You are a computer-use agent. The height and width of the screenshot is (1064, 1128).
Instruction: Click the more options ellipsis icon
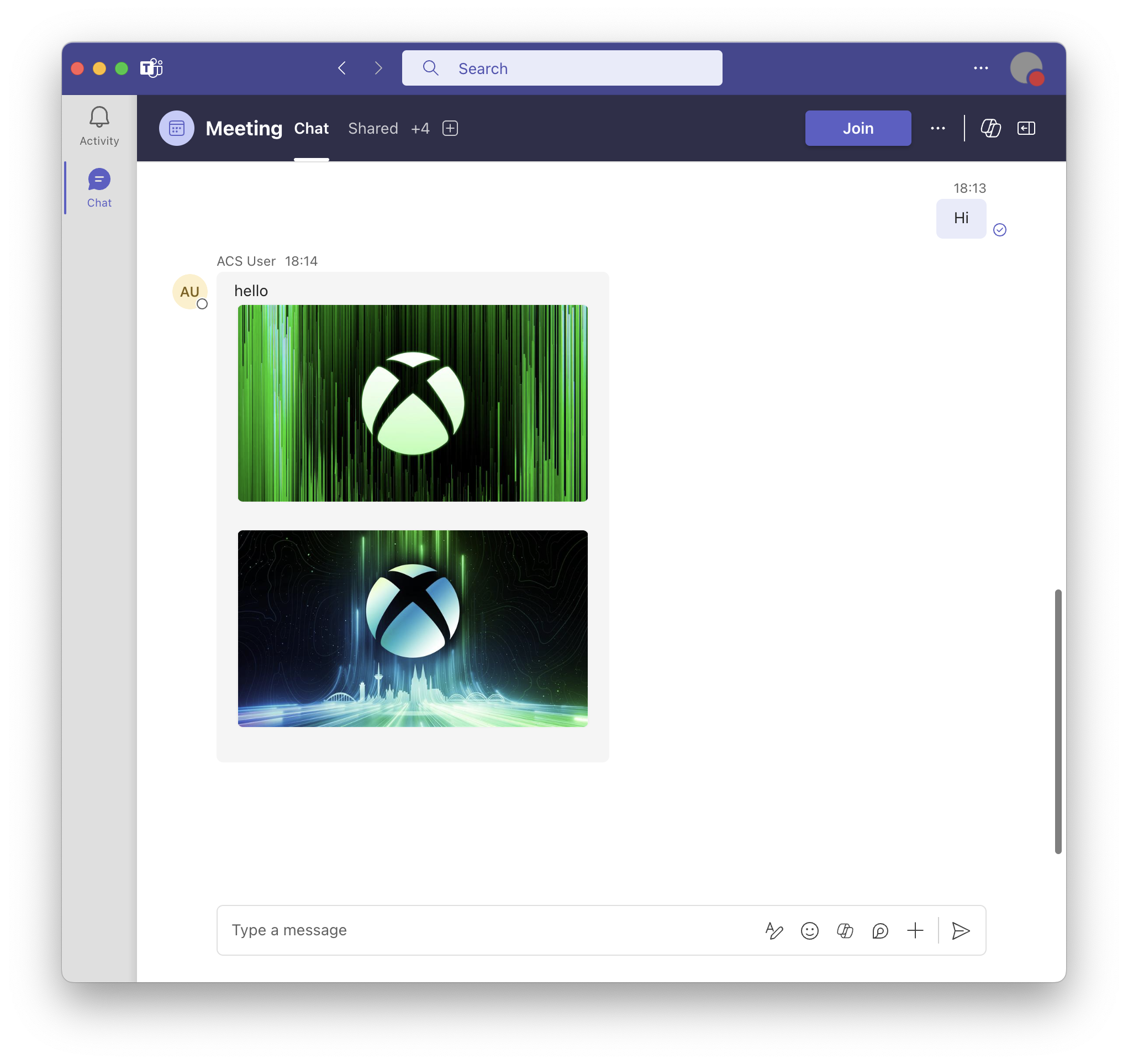pos(937,128)
